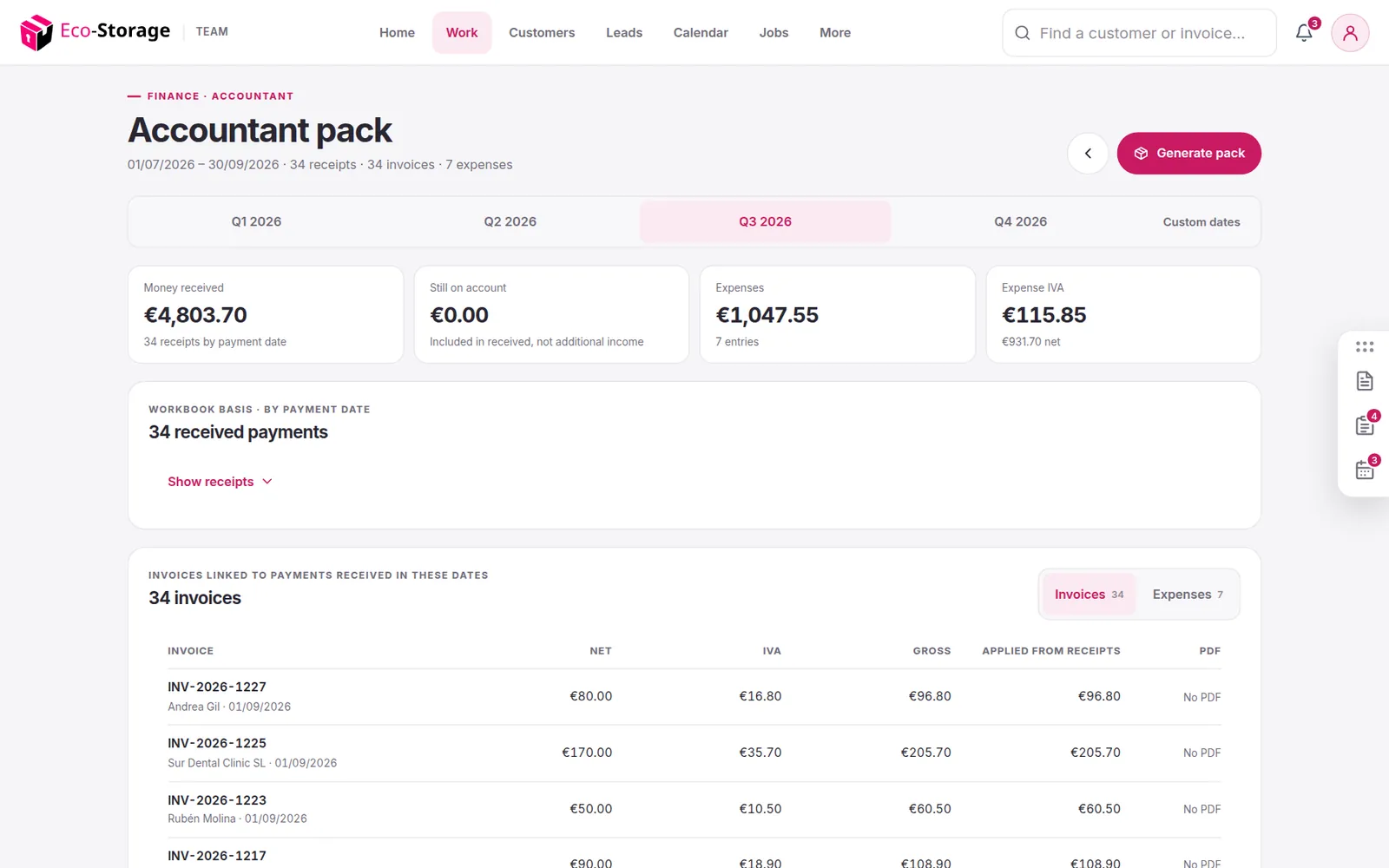
Task: Click the search magnifier icon
Action: (1023, 33)
